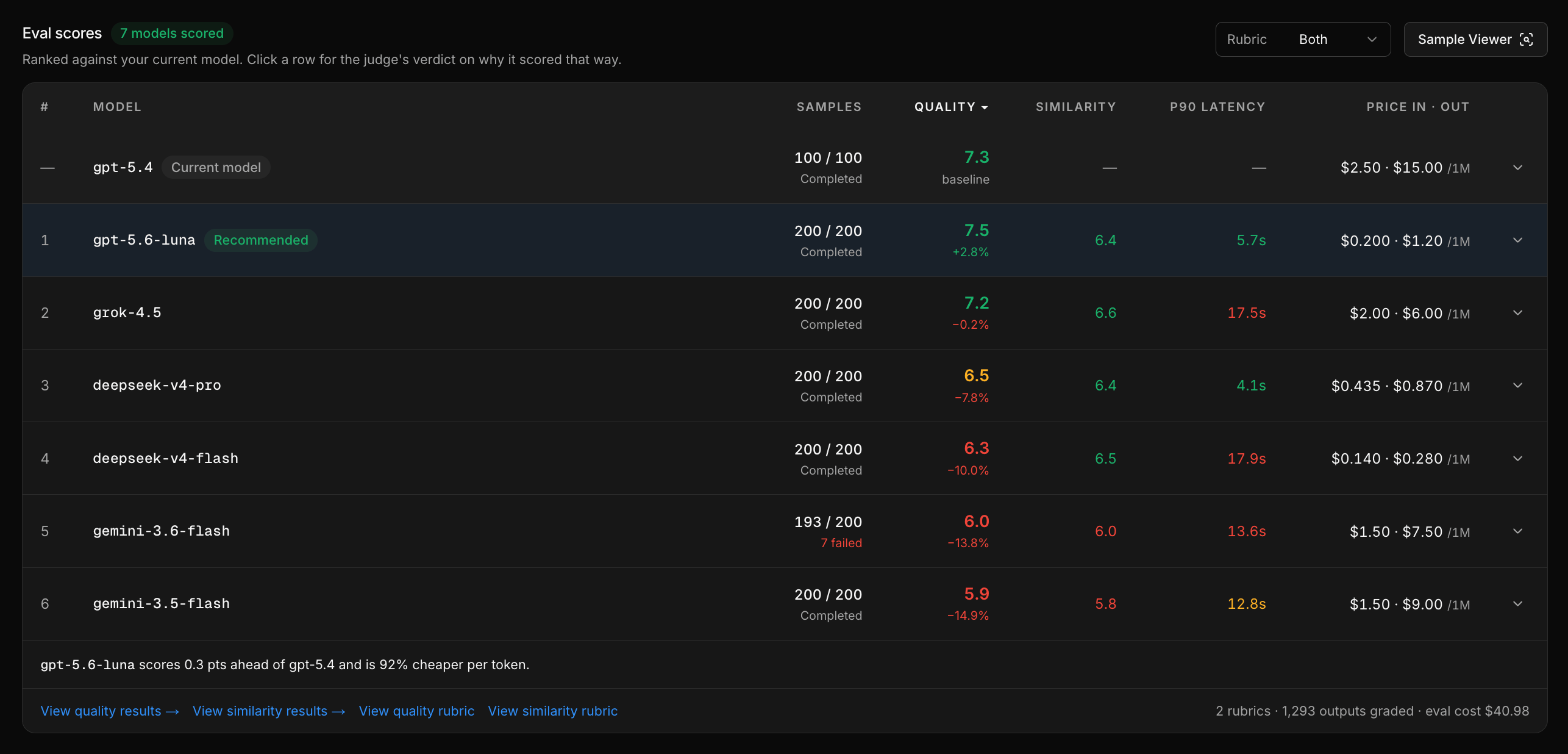
Task: Click the $2.50 · $15.00 price
Action: point(1405,168)
